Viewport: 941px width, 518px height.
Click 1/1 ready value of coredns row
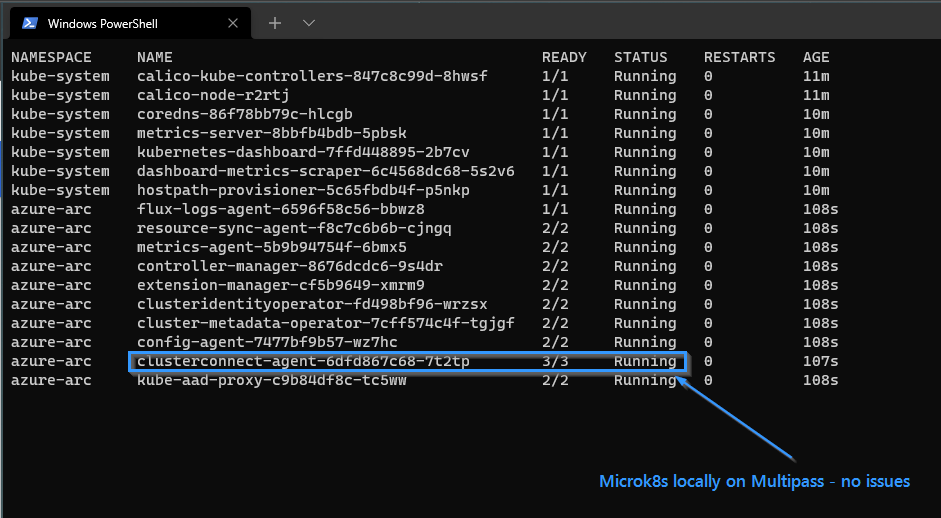[555, 115]
